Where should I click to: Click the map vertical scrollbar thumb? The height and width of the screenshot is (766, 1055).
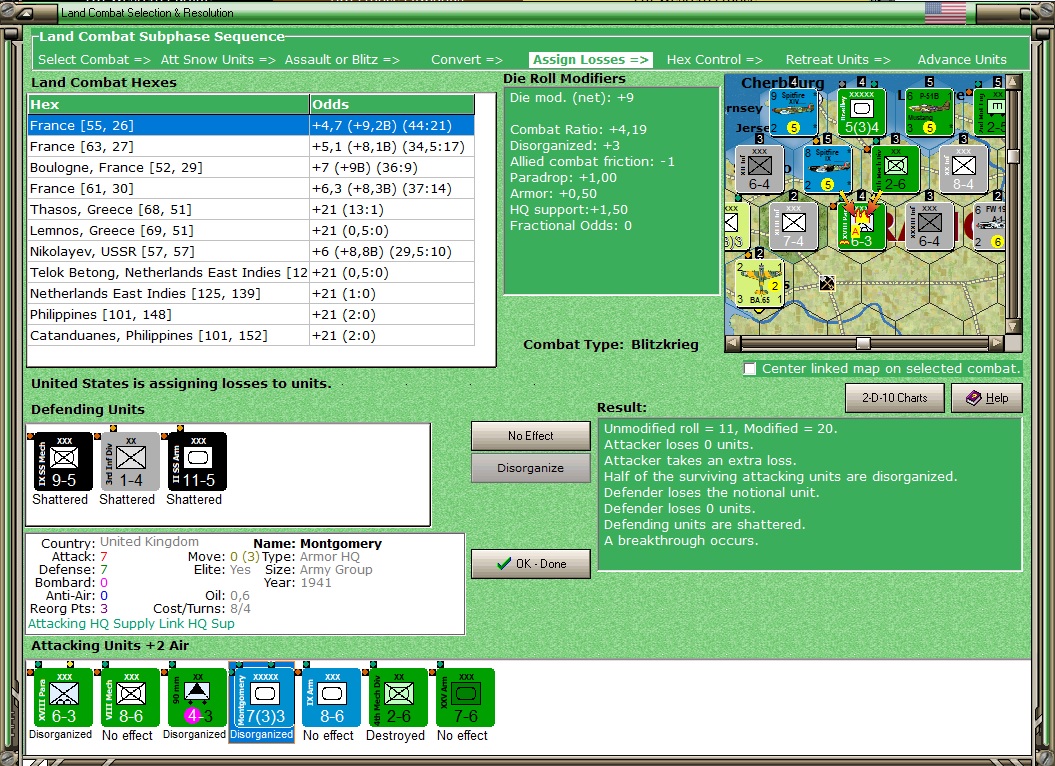coord(1013,156)
